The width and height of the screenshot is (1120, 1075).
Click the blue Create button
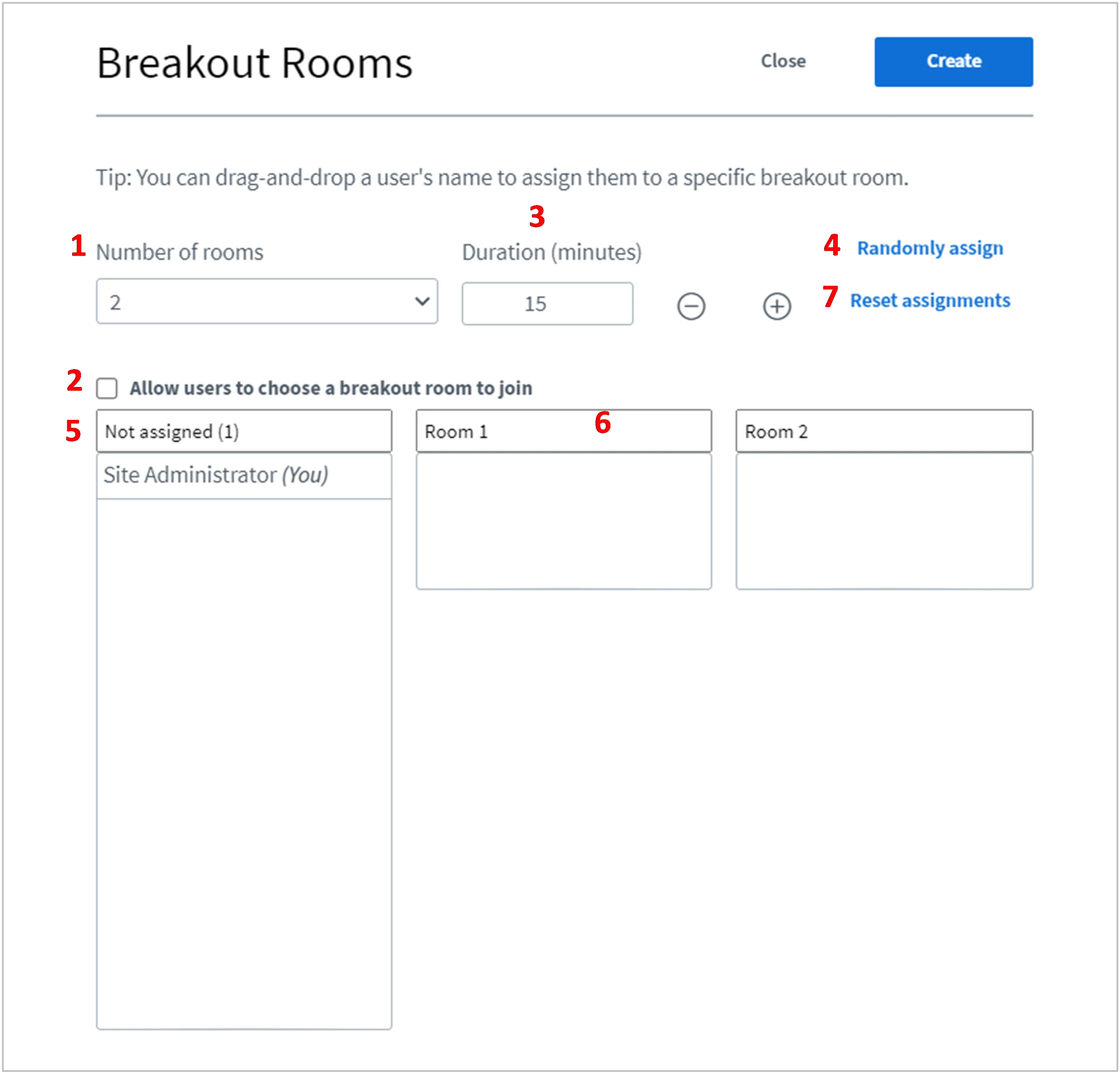tap(953, 62)
